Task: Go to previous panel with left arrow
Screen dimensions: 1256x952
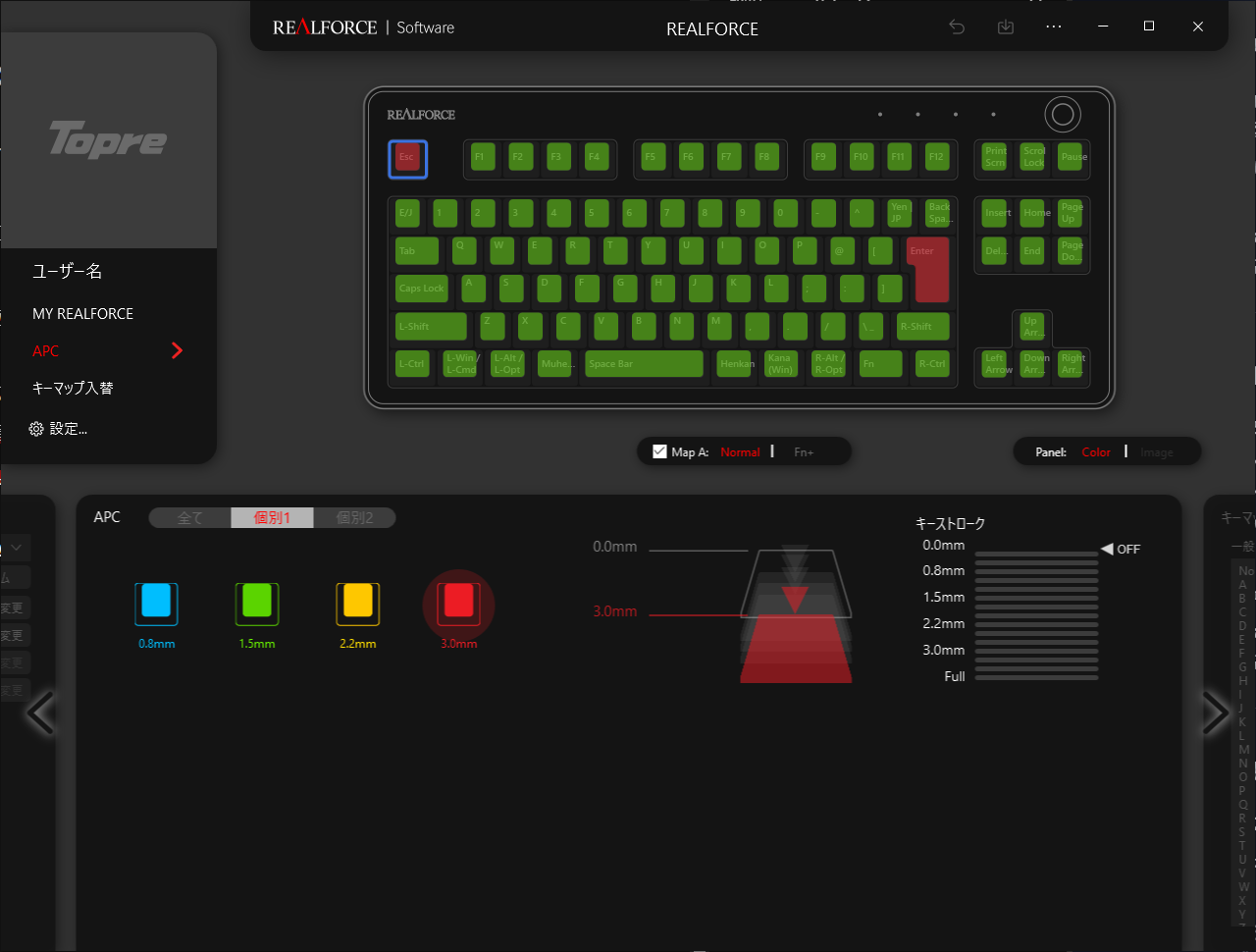Action: click(40, 714)
